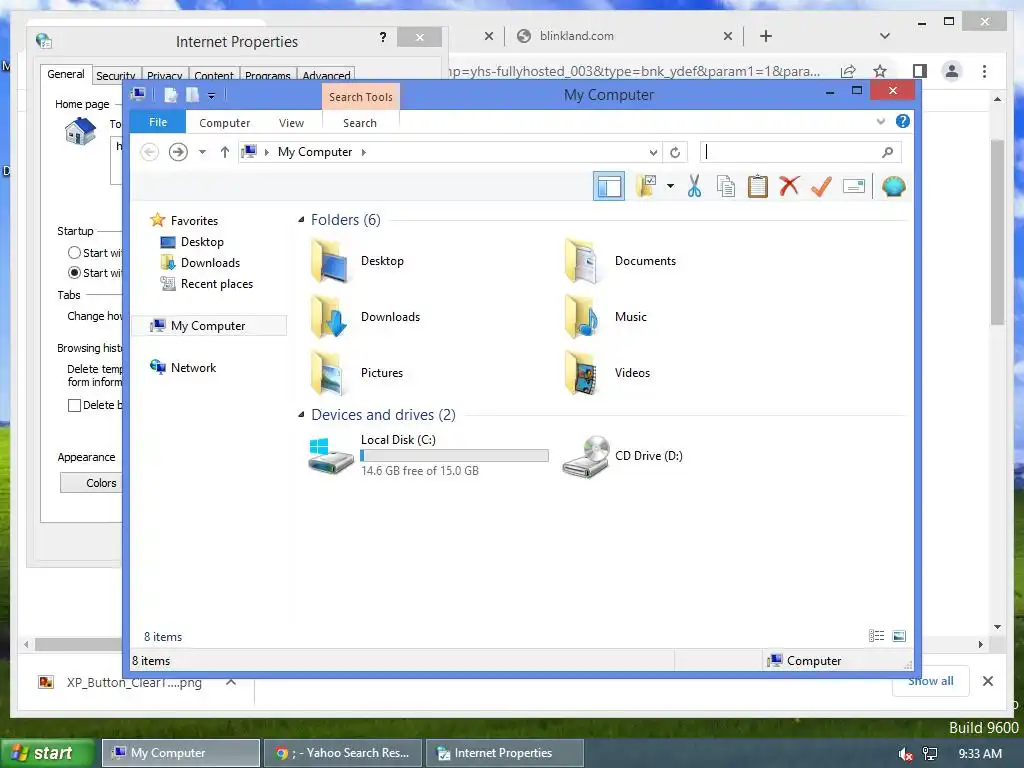Click the Classic Shell settings shell icon

[x=893, y=187]
